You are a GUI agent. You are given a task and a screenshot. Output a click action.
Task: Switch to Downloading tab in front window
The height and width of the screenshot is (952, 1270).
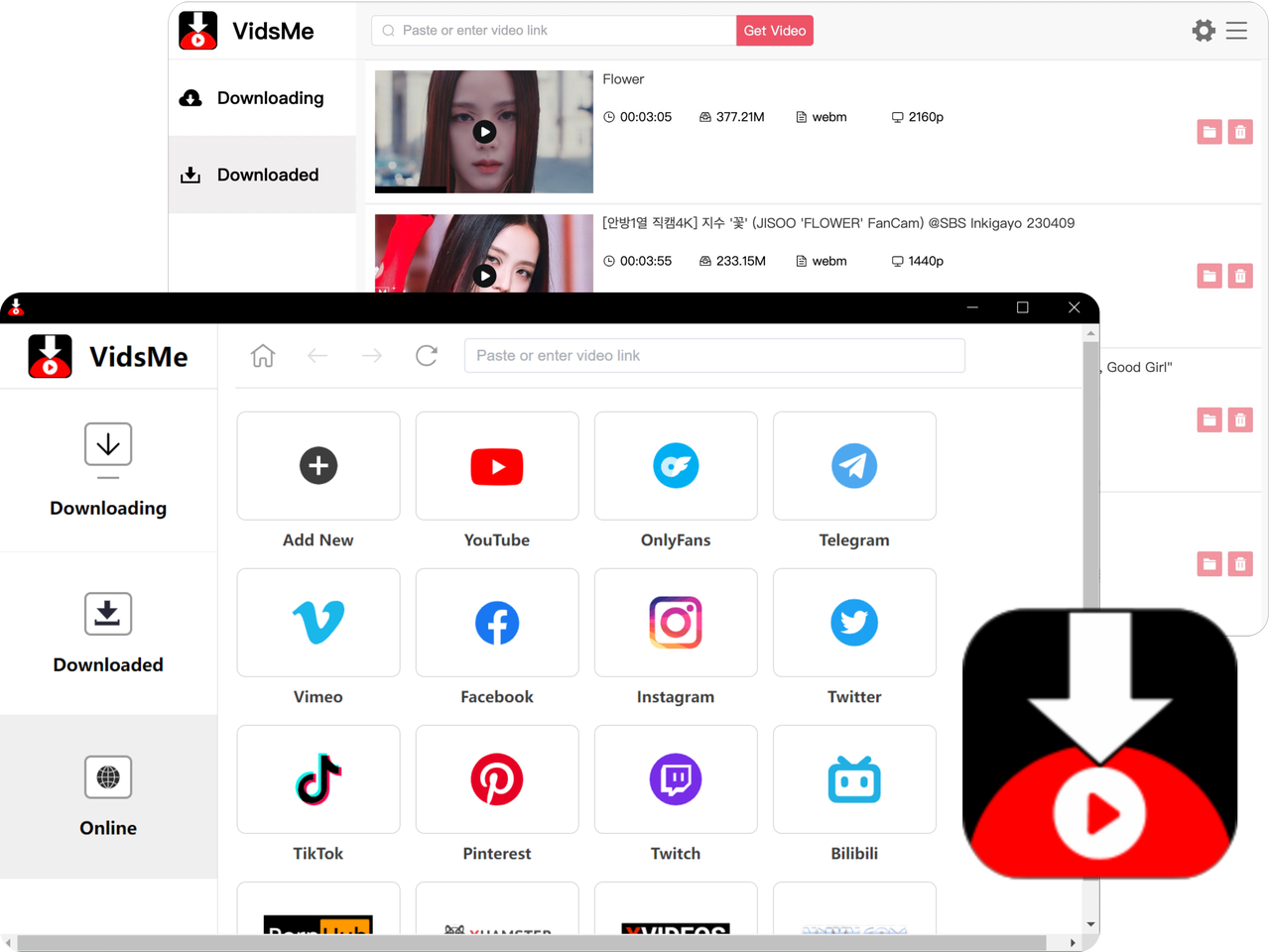(108, 471)
